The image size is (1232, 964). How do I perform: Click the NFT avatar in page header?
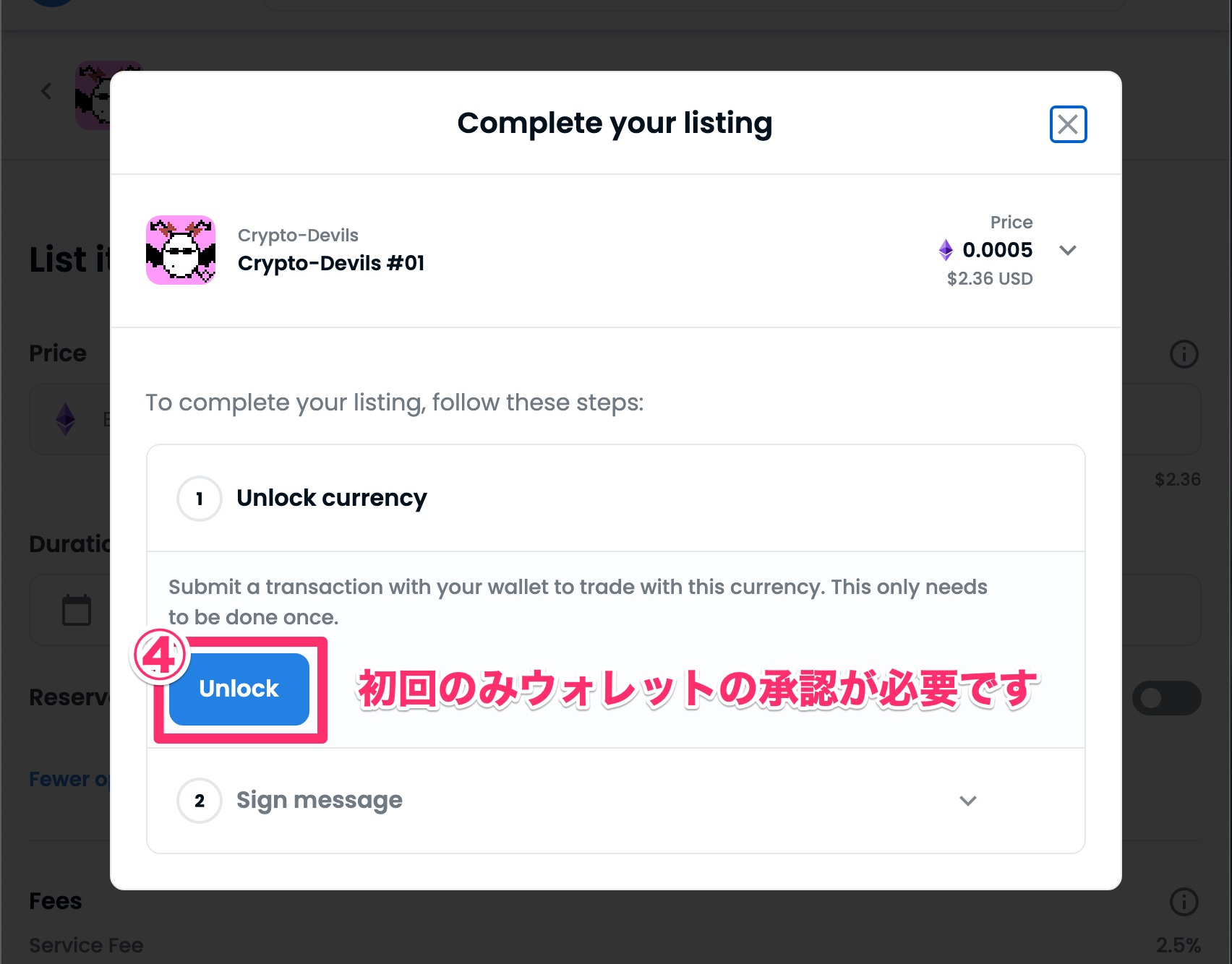pos(94,95)
